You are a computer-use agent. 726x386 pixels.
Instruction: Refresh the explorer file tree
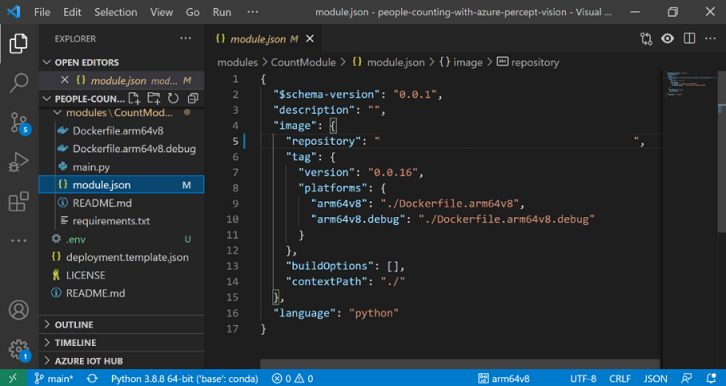[173, 98]
